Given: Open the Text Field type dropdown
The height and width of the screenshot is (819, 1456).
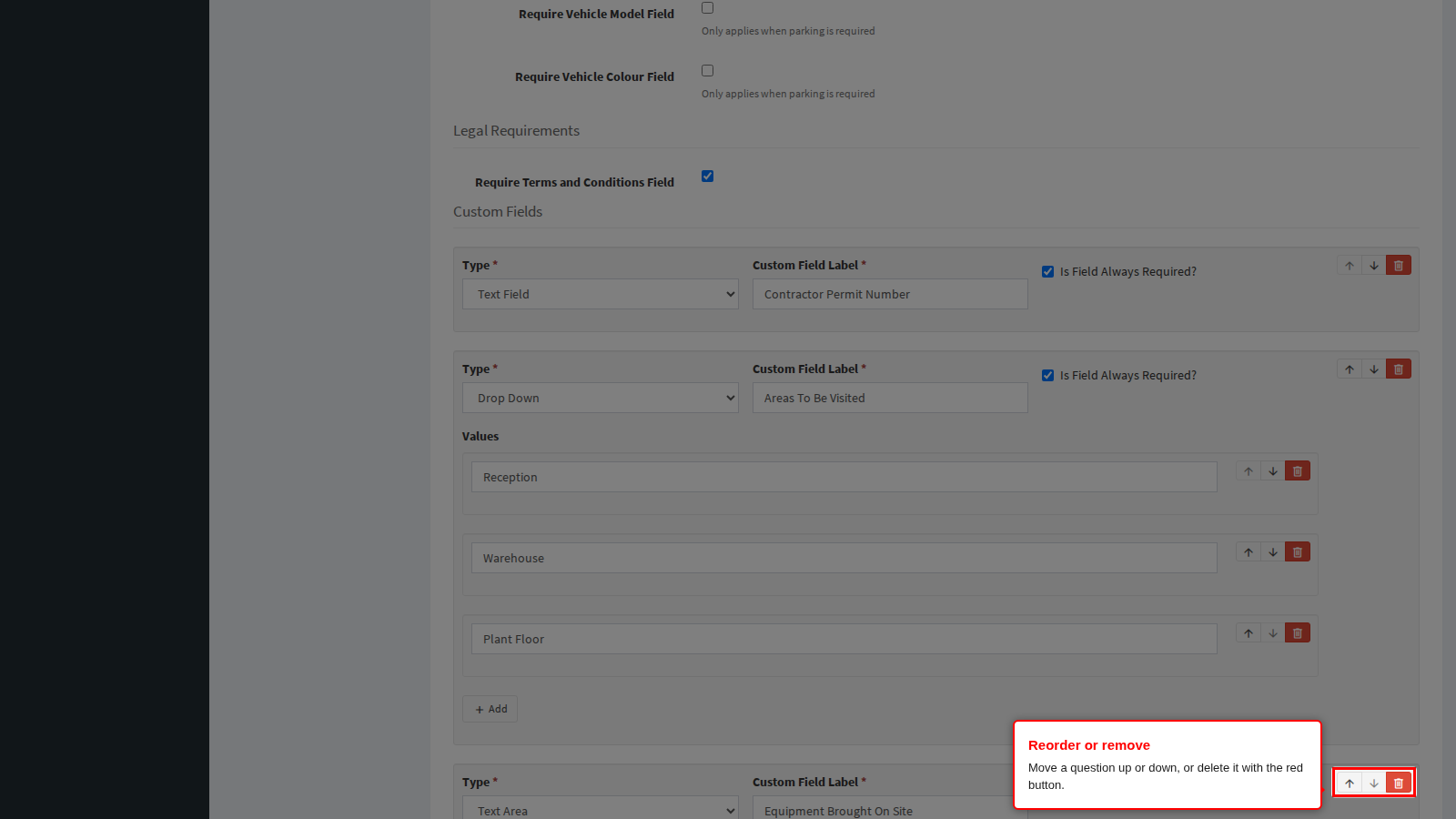Looking at the screenshot, I should tap(601, 294).
